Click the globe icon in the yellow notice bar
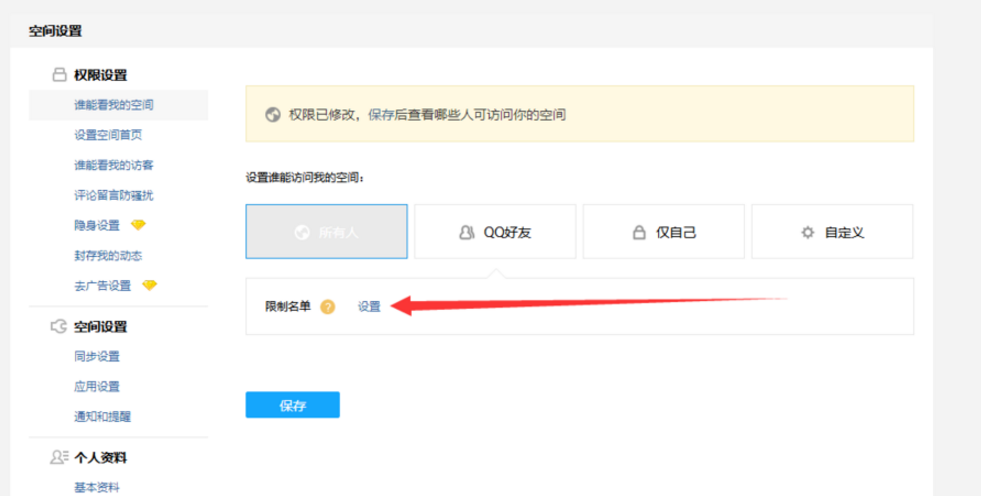This screenshot has height=496, width=981. [272, 115]
